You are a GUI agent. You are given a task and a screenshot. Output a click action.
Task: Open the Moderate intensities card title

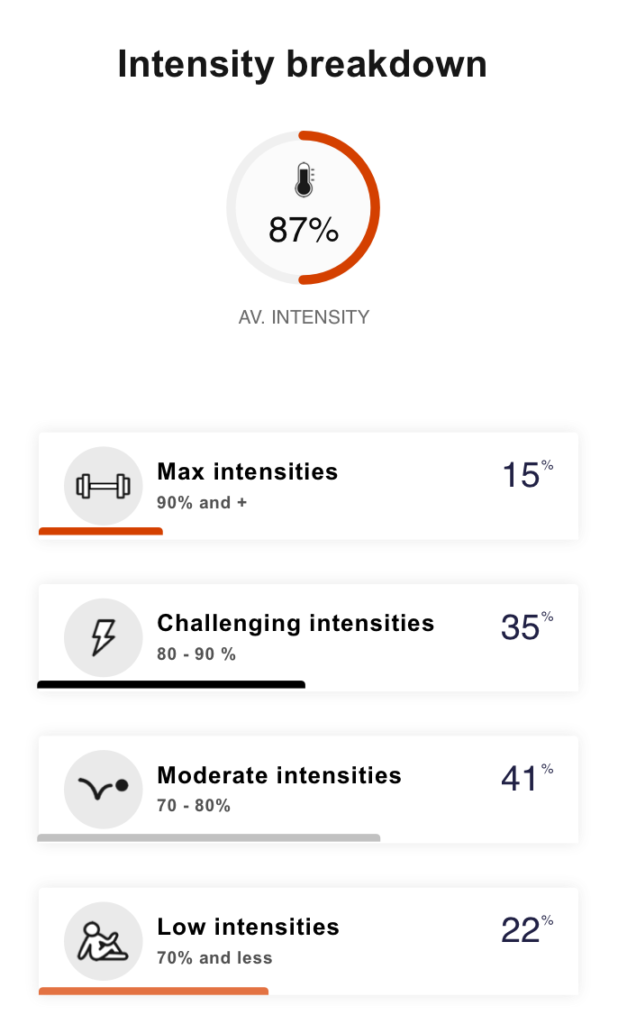[279, 775]
